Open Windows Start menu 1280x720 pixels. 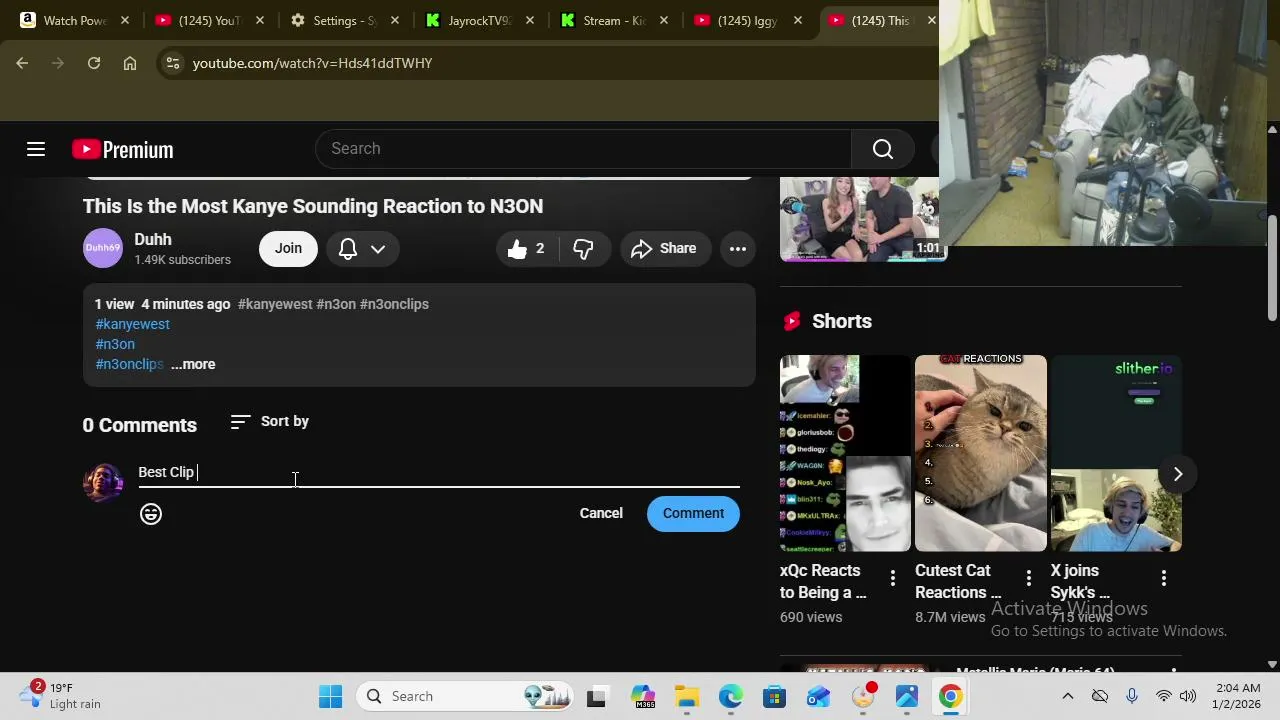(x=331, y=696)
